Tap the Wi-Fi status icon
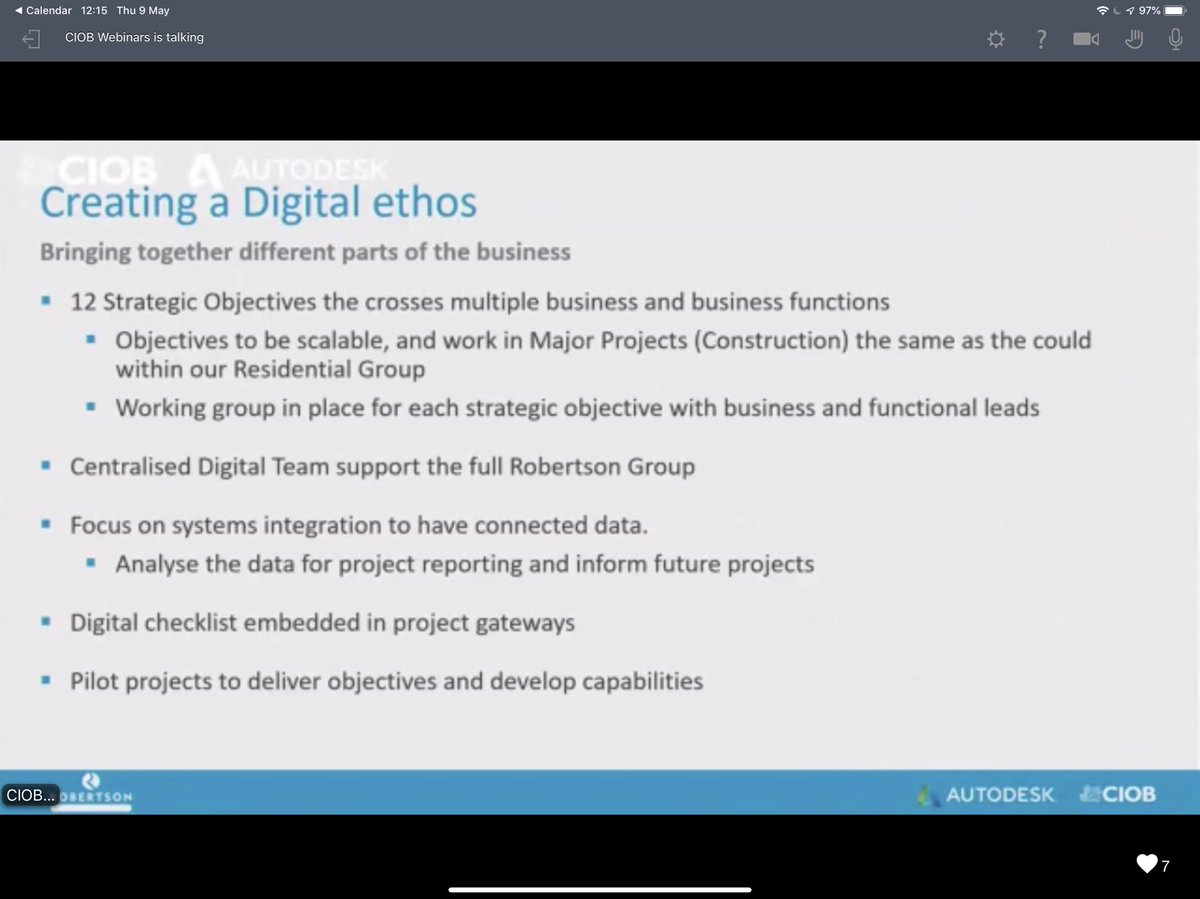The height and width of the screenshot is (899, 1200). pos(1103,10)
